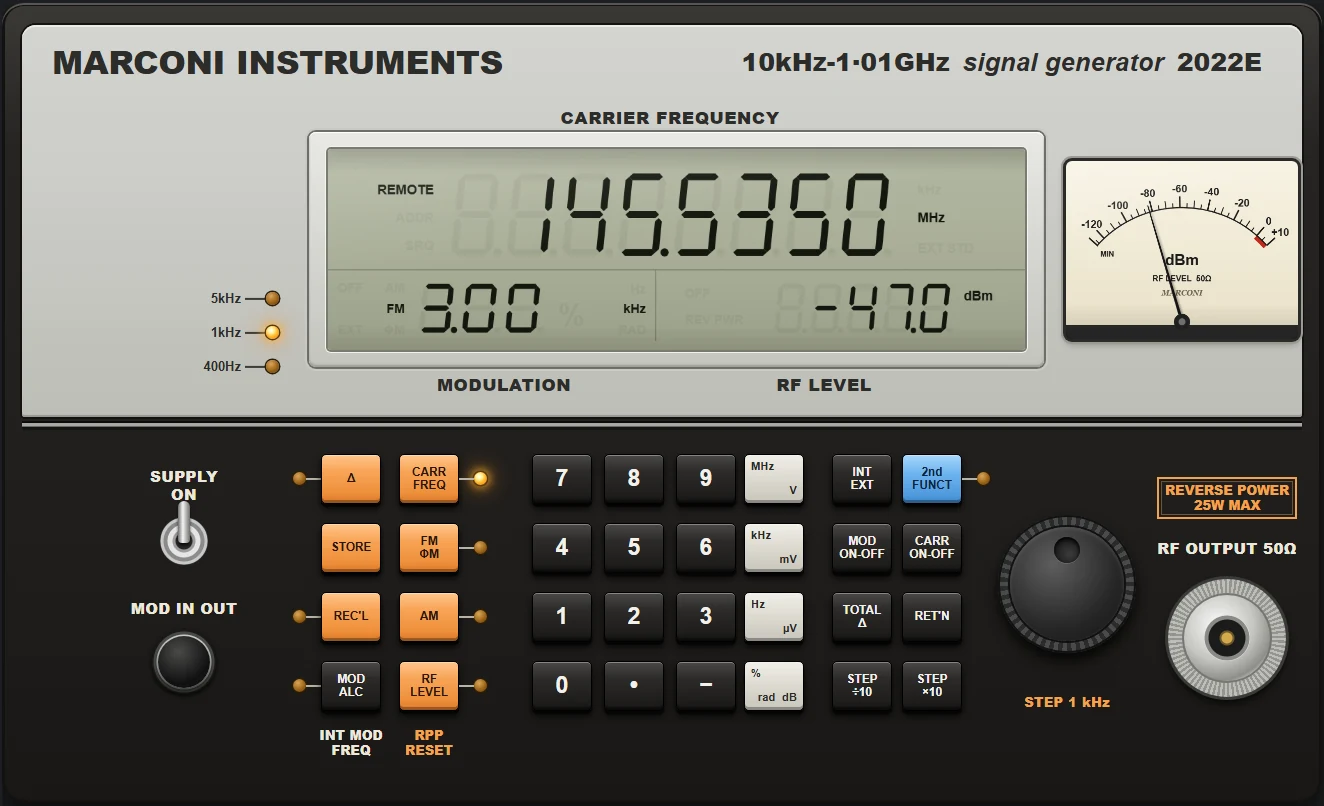Tap digit 2 on keypad
The width and height of the screenshot is (1324, 806).
click(634, 616)
